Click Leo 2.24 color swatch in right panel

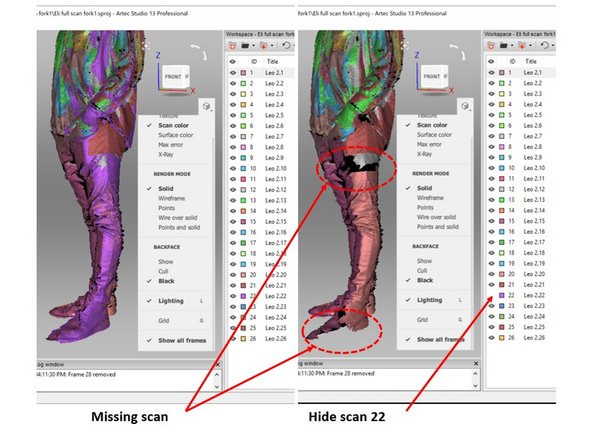(502, 316)
